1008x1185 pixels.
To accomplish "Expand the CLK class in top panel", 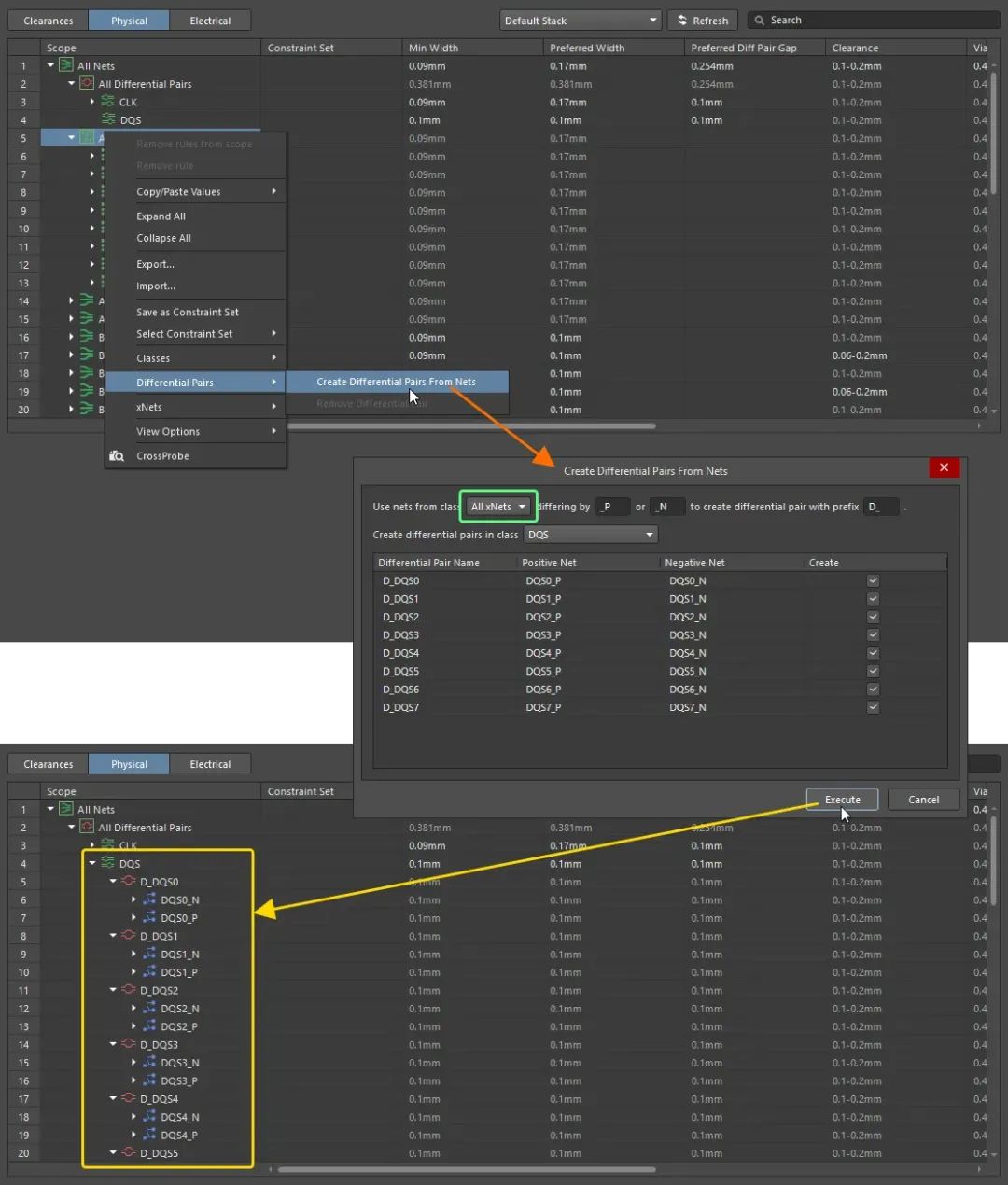I will pyautogui.click(x=91, y=102).
